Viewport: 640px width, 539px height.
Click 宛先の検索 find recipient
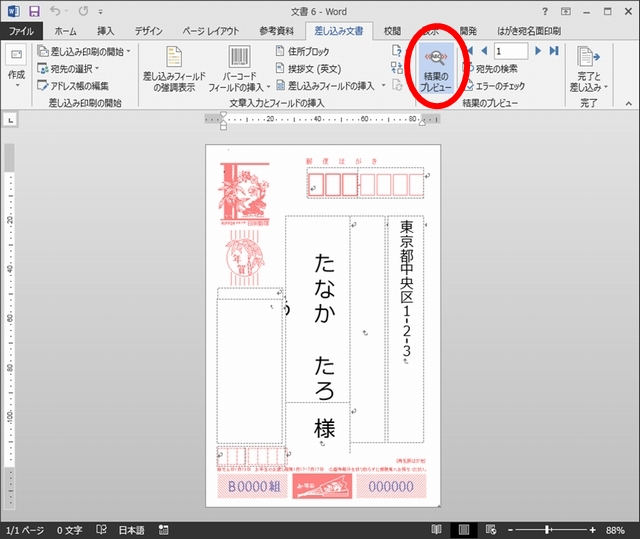(492, 69)
